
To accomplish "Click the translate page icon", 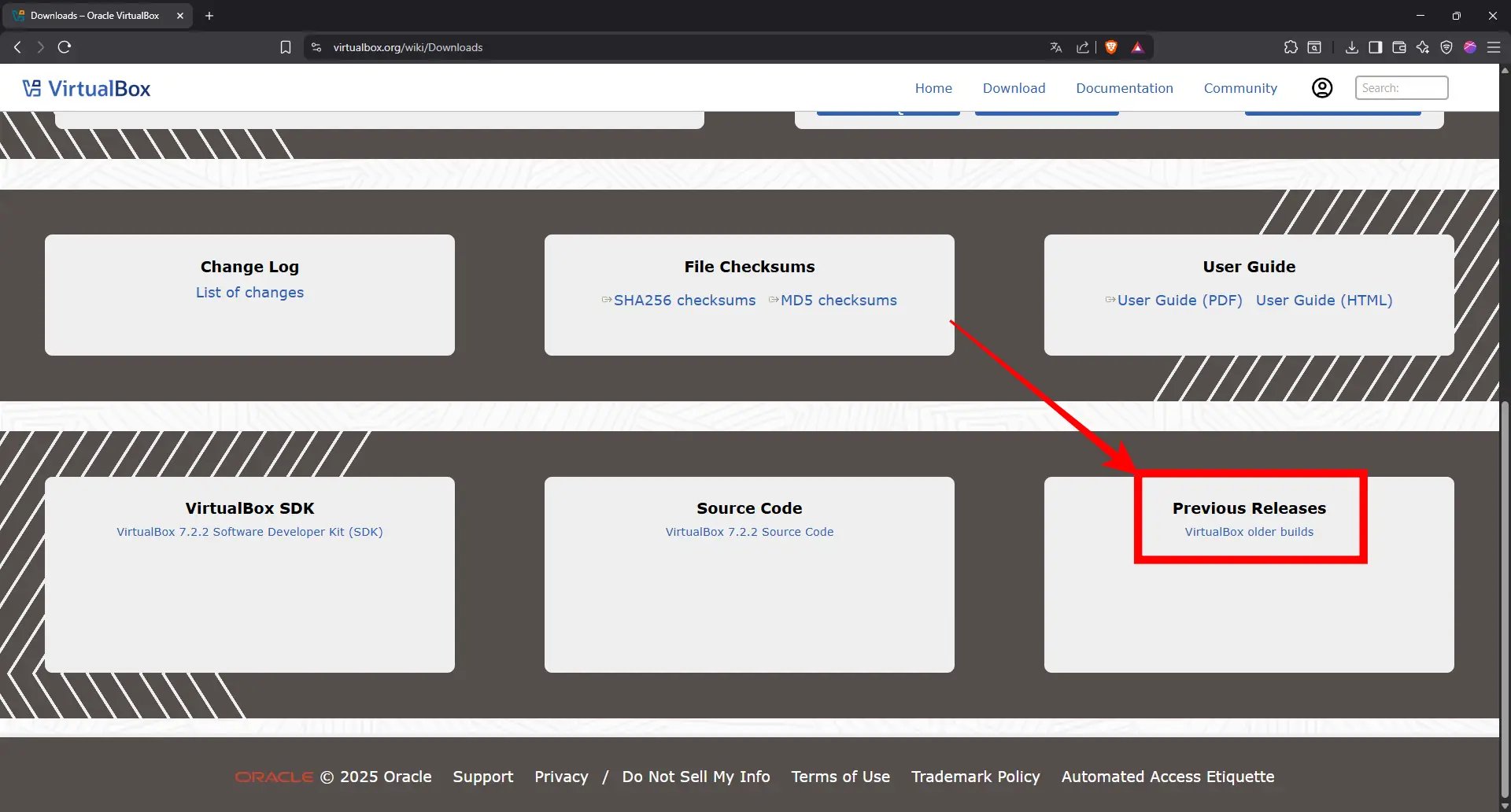I will pyautogui.click(x=1056, y=47).
